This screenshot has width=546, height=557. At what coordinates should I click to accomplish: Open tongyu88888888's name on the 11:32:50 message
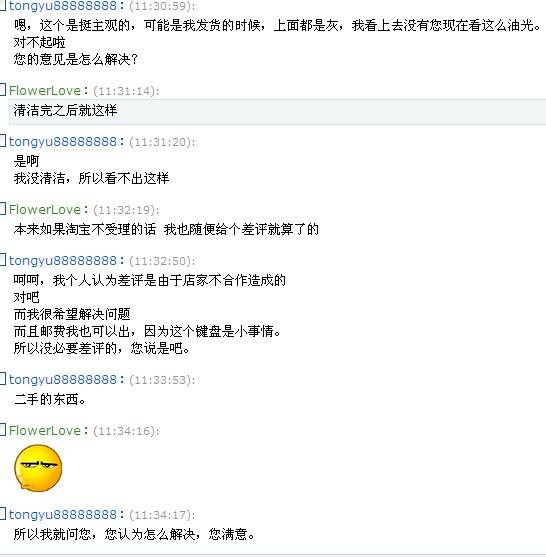tap(63, 261)
